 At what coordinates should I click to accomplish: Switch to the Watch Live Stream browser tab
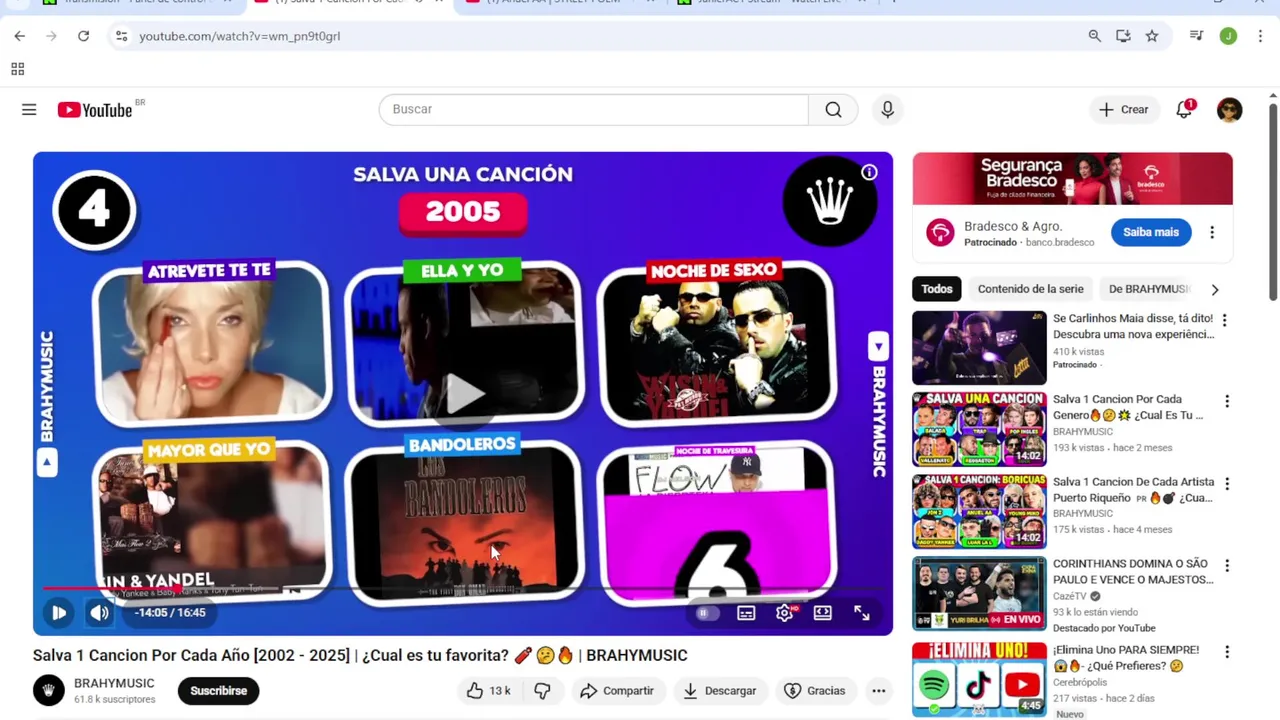point(770,2)
